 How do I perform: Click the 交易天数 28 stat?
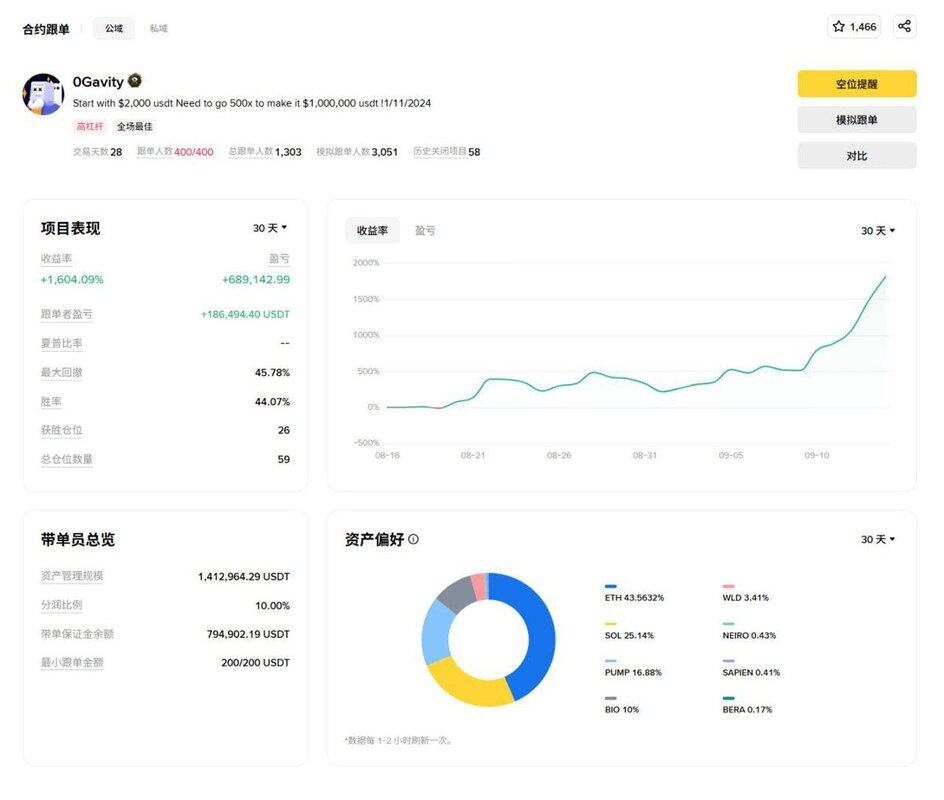click(x=98, y=152)
